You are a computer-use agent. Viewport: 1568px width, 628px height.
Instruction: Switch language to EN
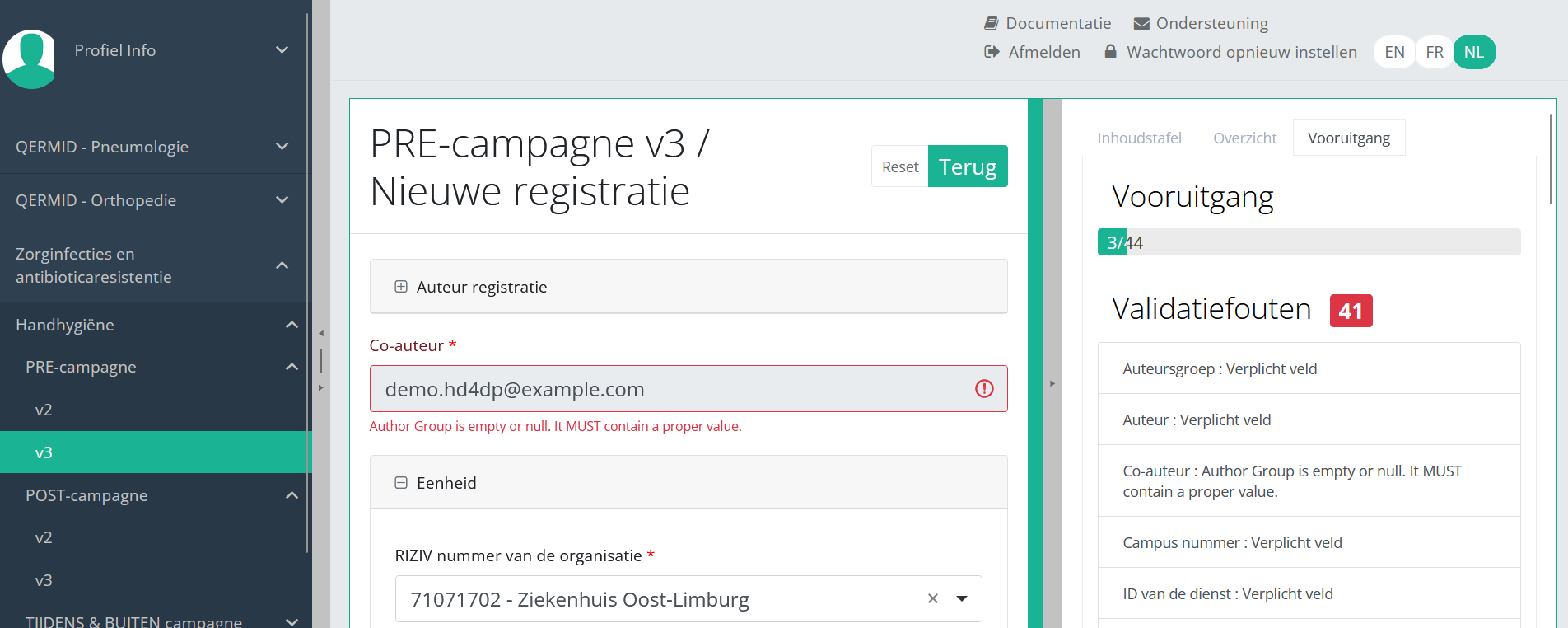click(1394, 53)
